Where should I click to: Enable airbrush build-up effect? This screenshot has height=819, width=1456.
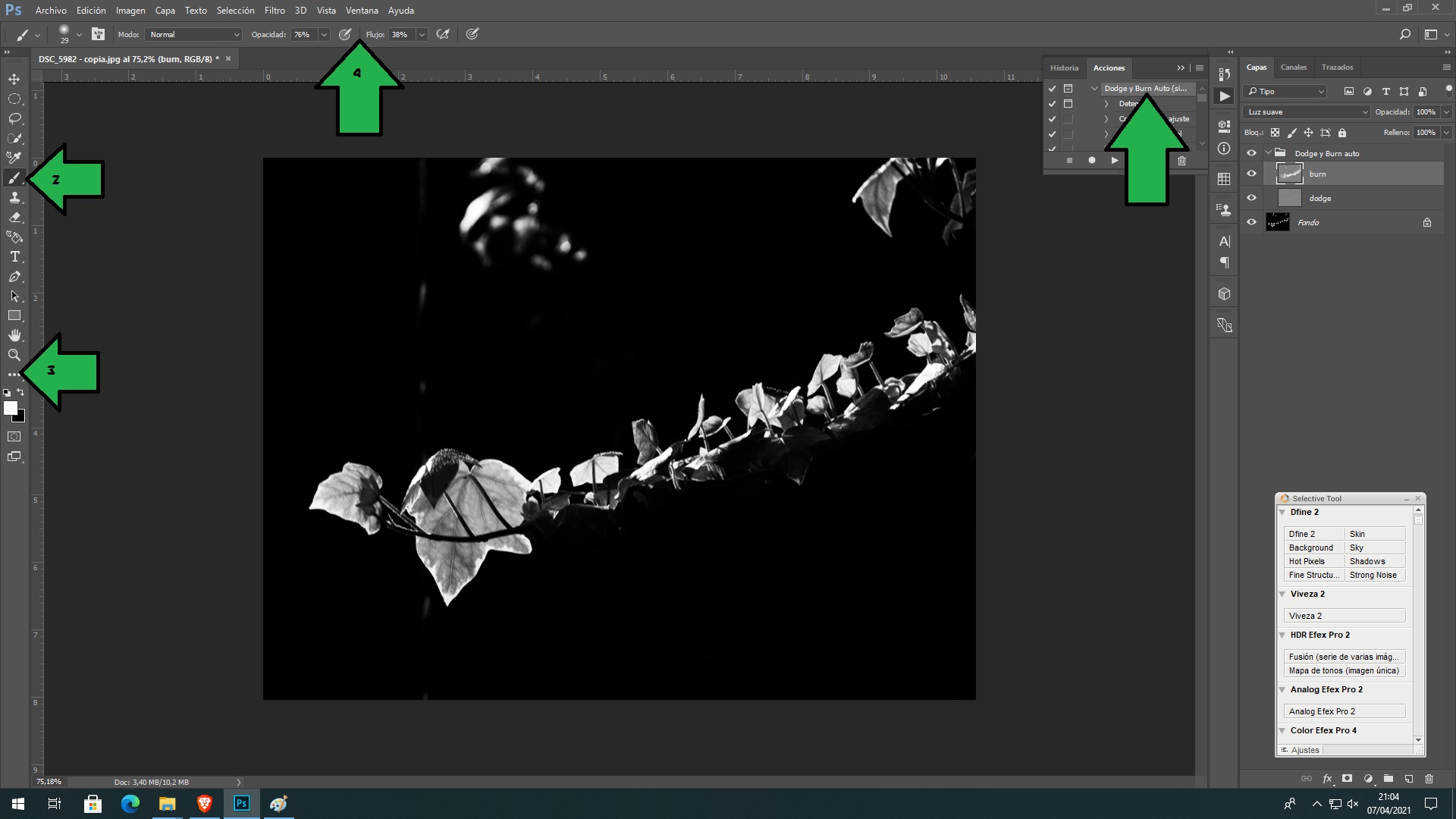click(443, 34)
